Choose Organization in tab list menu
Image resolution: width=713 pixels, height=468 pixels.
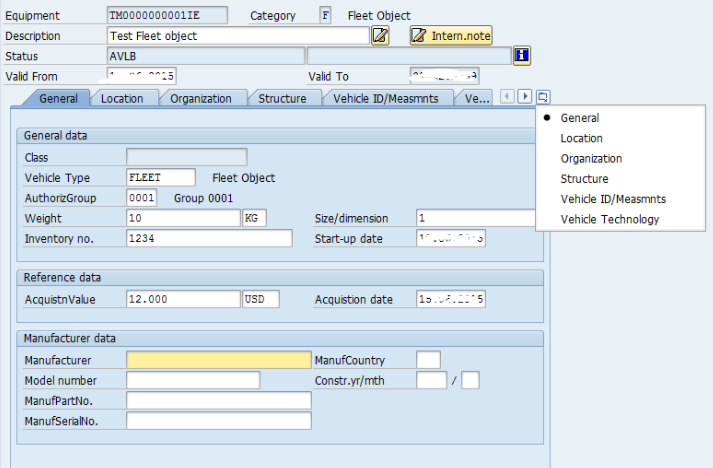click(x=591, y=158)
